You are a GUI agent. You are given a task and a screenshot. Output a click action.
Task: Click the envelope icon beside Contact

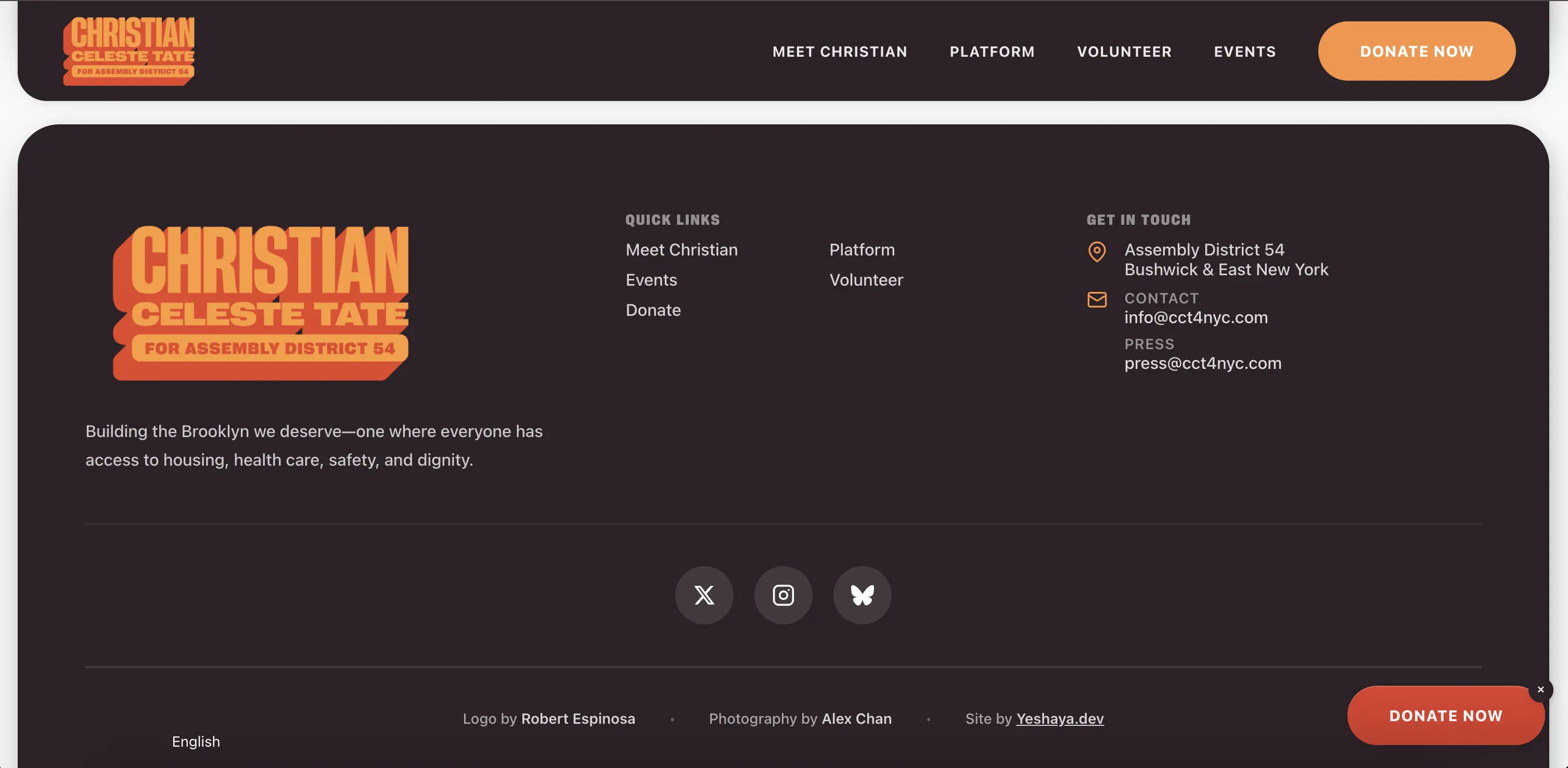pyautogui.click(x=1096, y=300)
